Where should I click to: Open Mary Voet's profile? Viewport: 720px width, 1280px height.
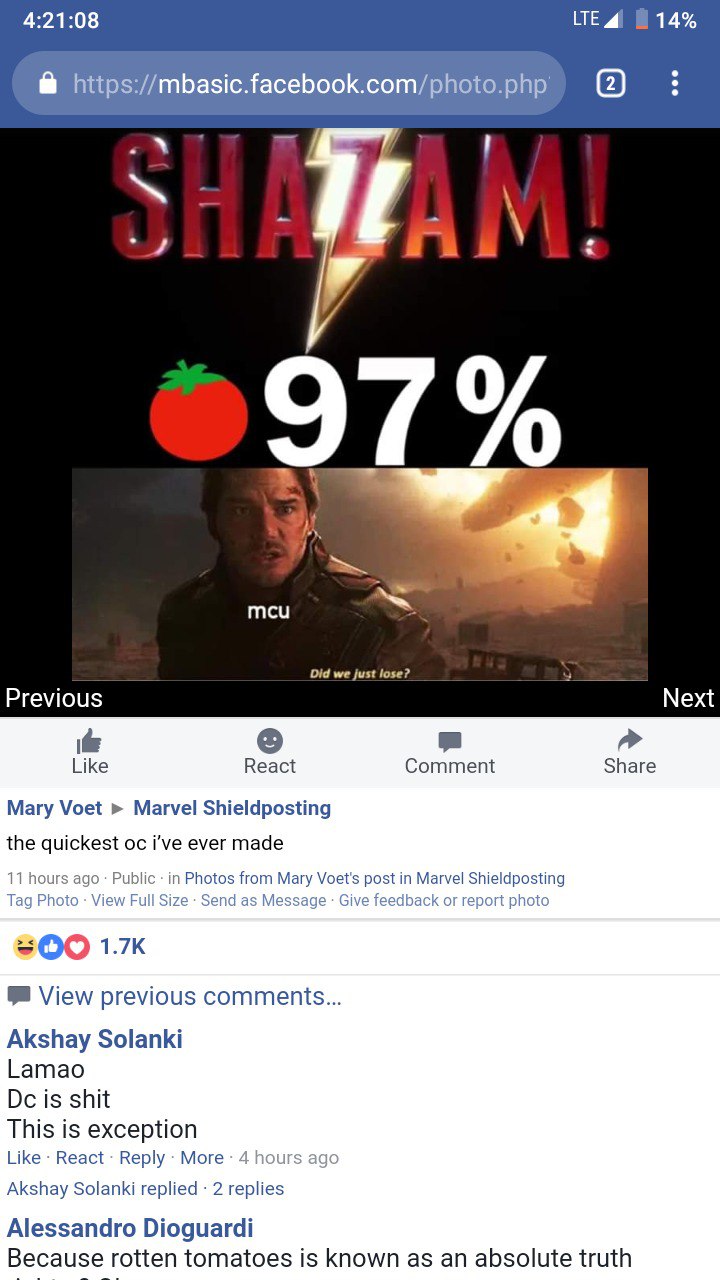(55, 808)
